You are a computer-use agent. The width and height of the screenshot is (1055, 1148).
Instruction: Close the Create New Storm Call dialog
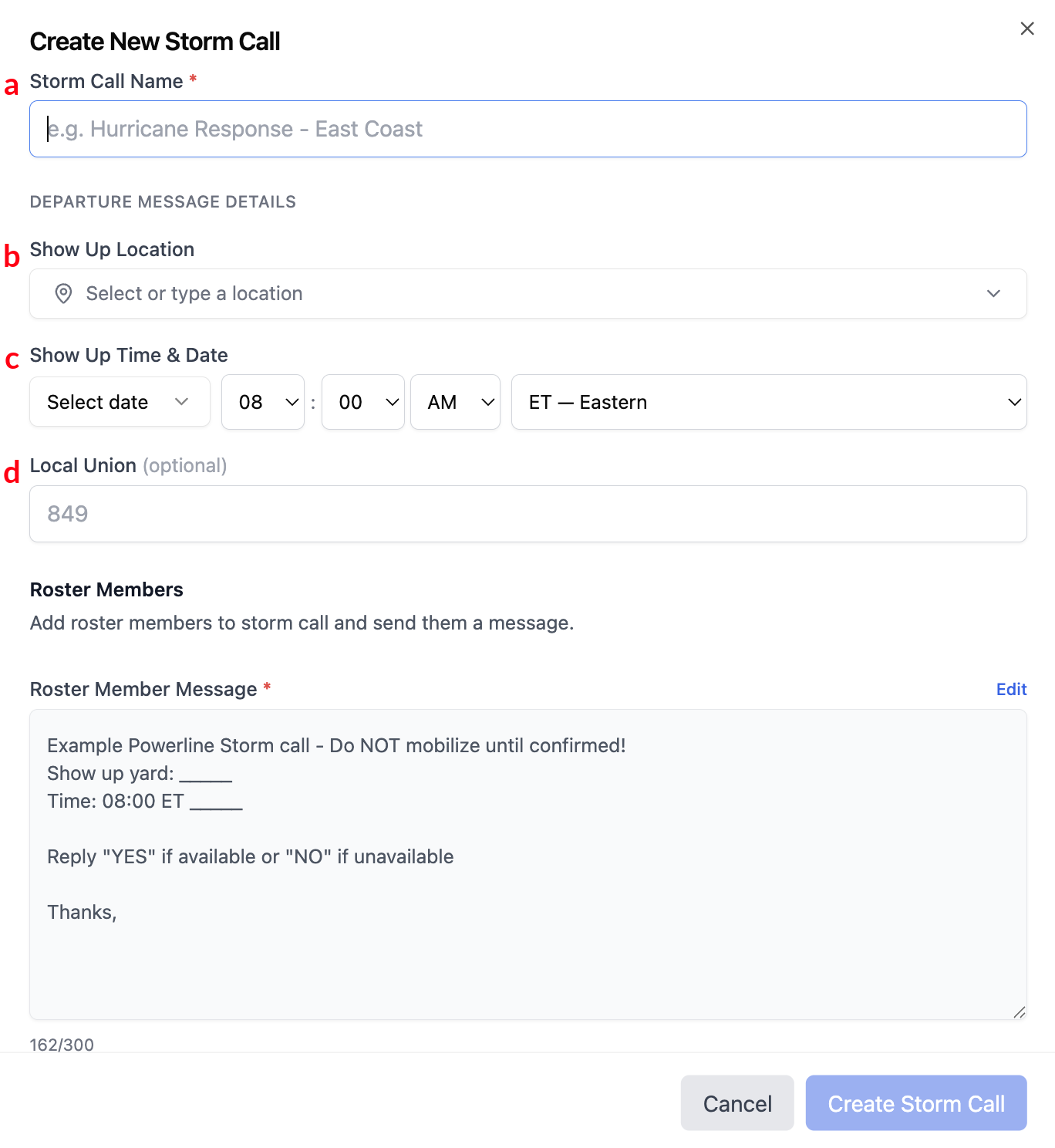(1026, 29)
